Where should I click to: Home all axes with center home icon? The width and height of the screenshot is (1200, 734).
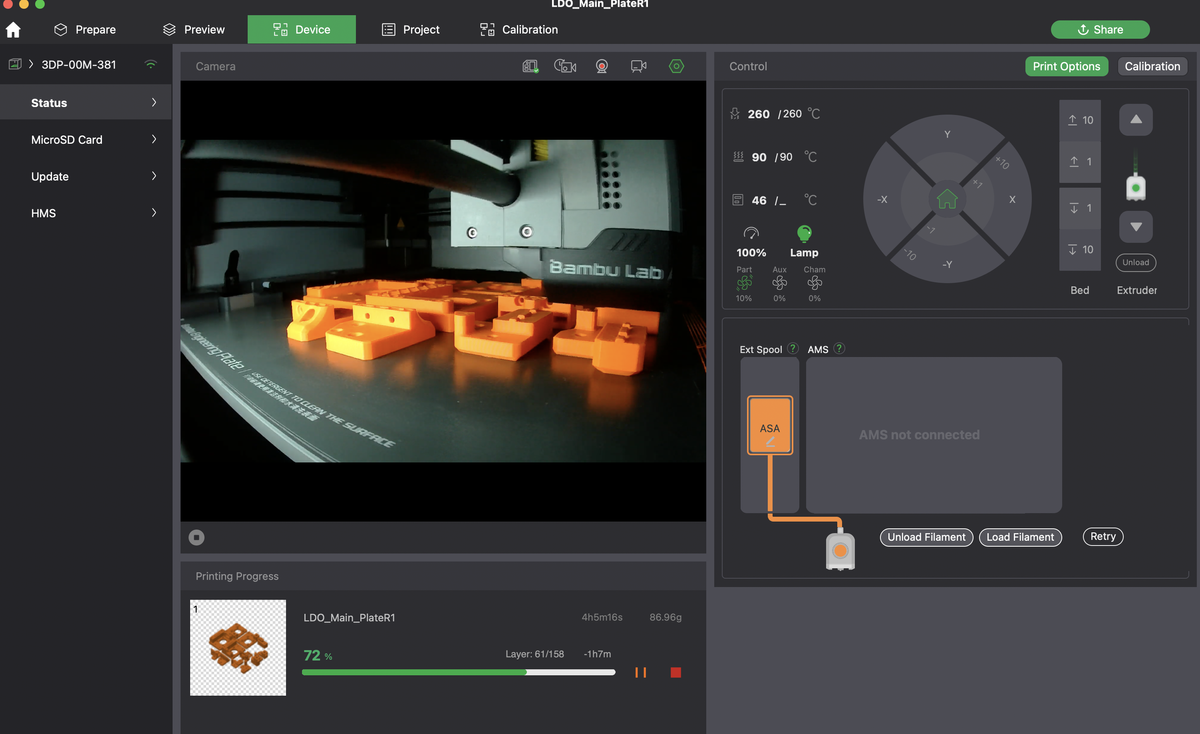946,199
